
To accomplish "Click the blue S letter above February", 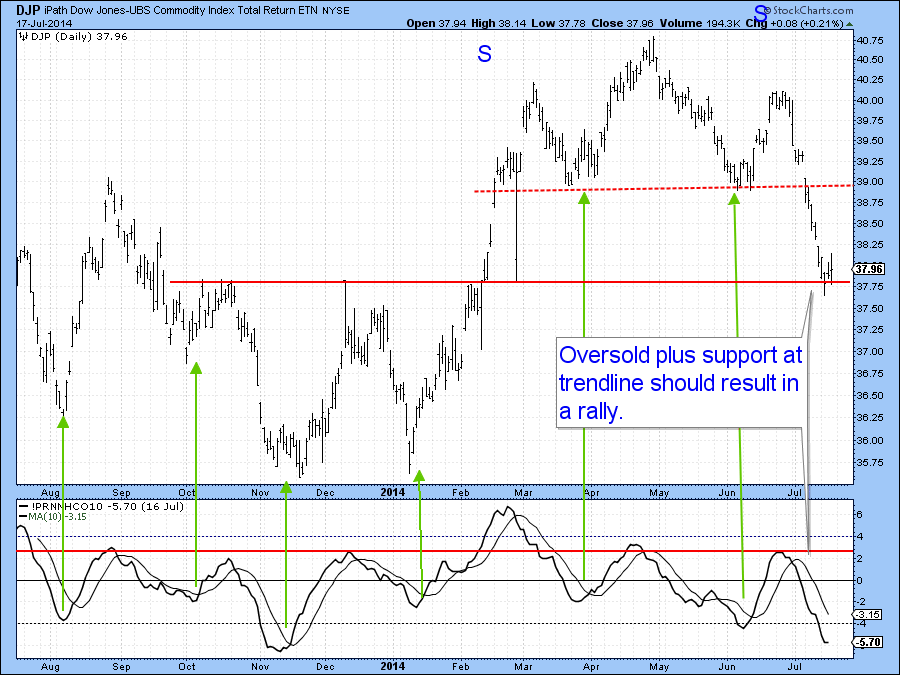I will [484, 55].
